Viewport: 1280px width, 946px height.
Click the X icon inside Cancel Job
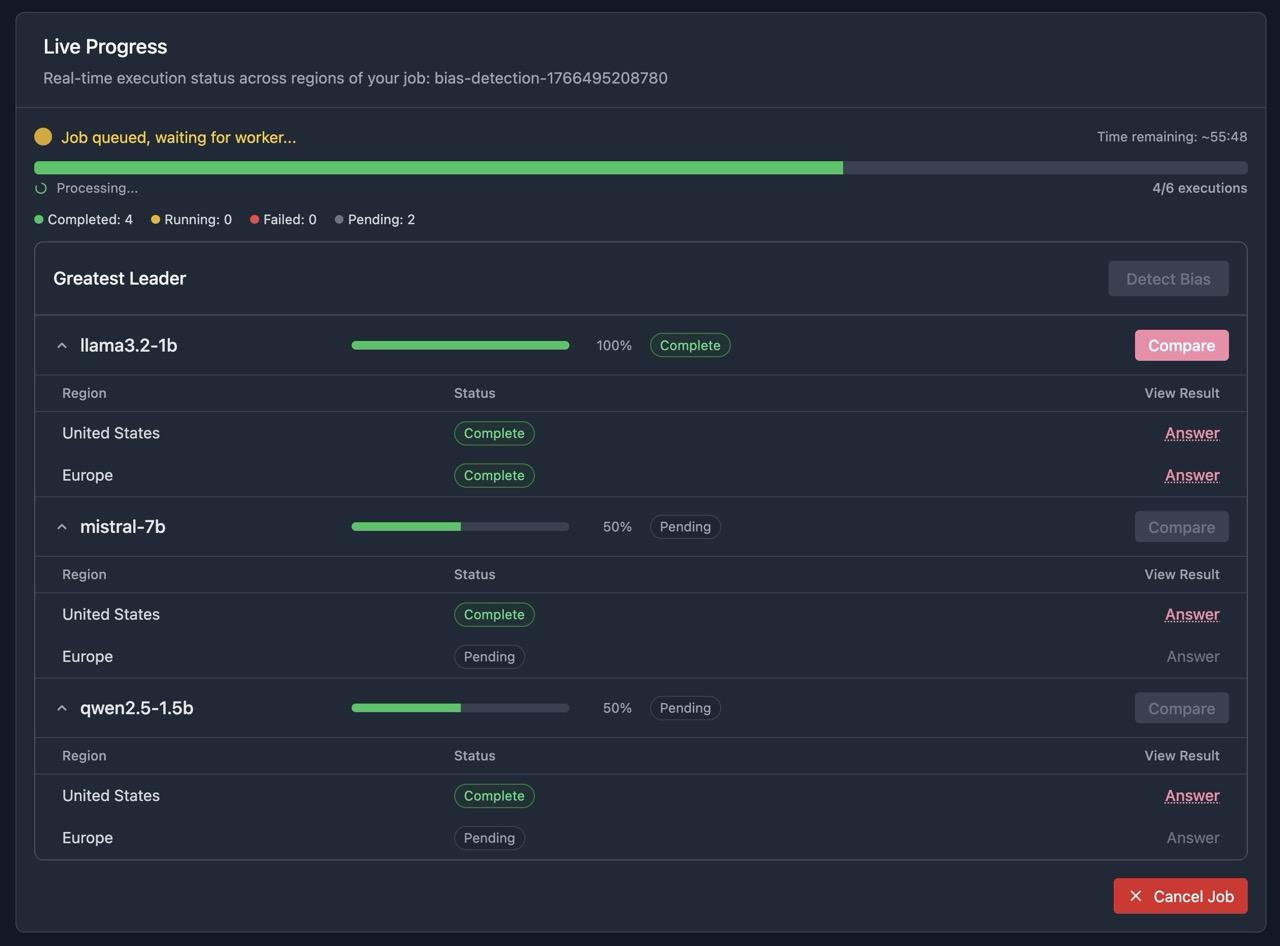1136,896
